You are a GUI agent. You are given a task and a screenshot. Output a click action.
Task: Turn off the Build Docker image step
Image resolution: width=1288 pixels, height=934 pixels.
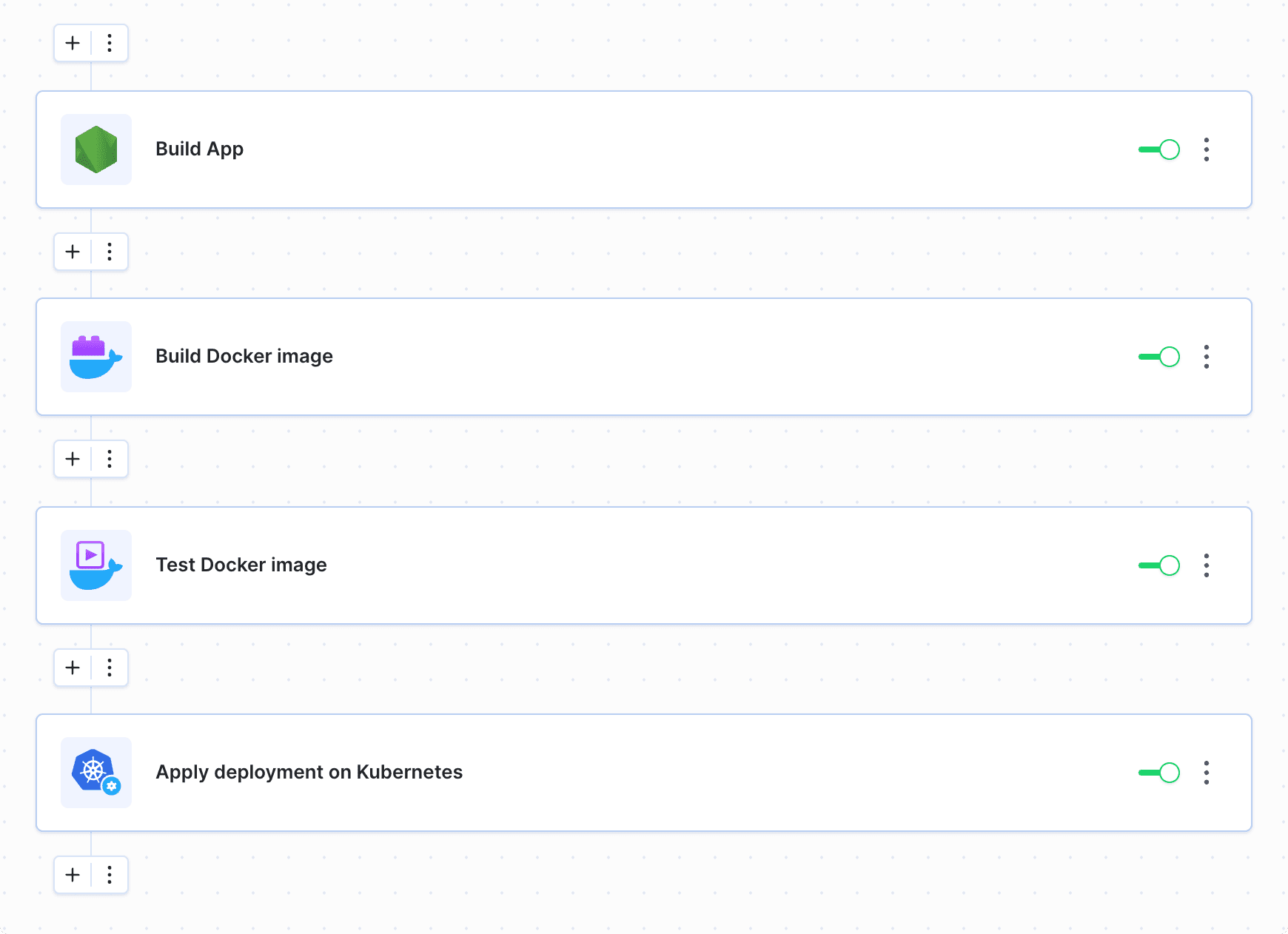(x=1158, y=357)
